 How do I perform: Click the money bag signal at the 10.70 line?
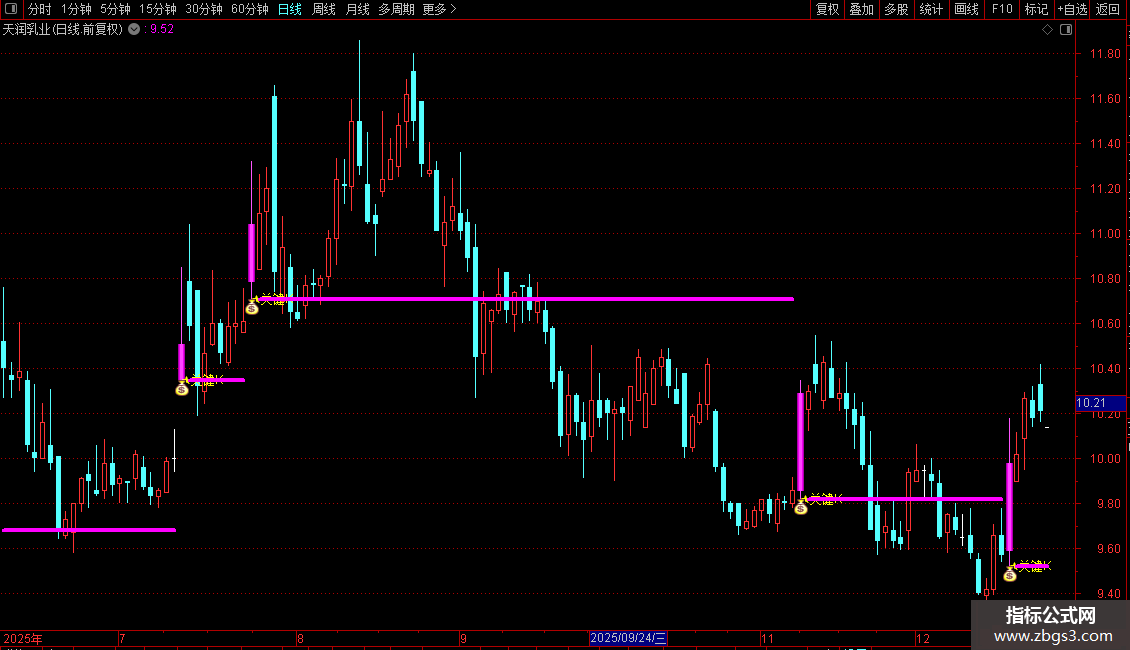click(252, 308)
